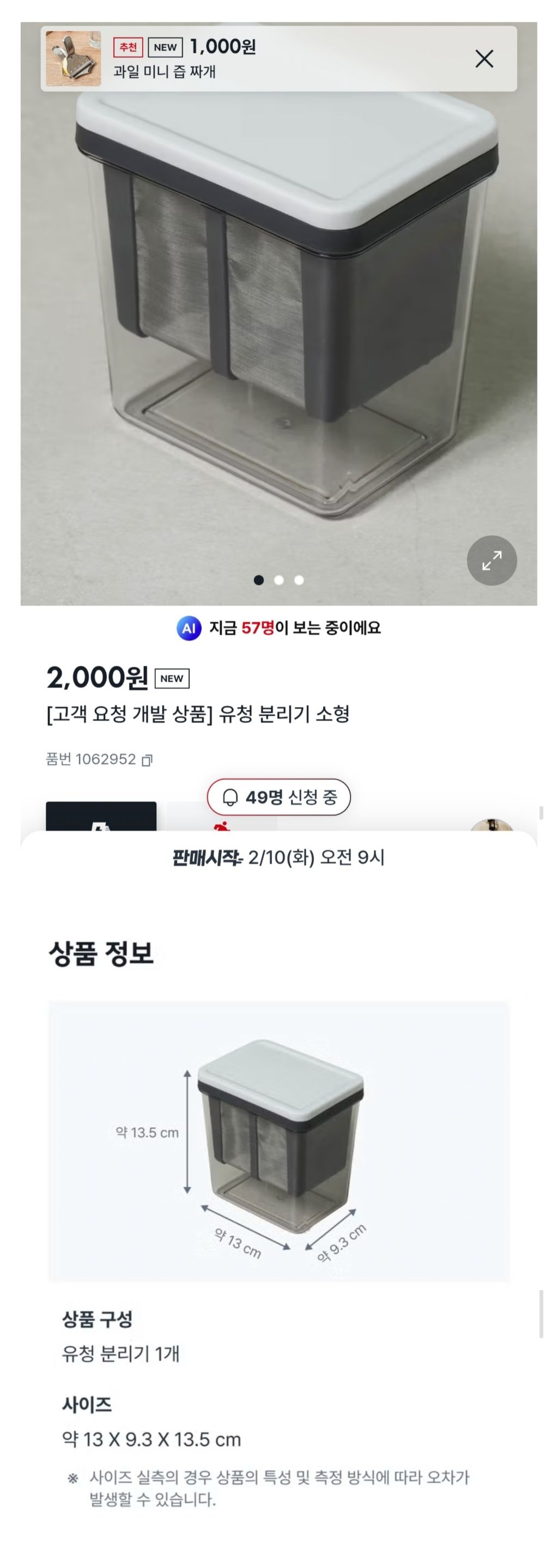
Task: Open the 과일 미니 즙 짜개 thumbnail
Action: click(74, 59)
